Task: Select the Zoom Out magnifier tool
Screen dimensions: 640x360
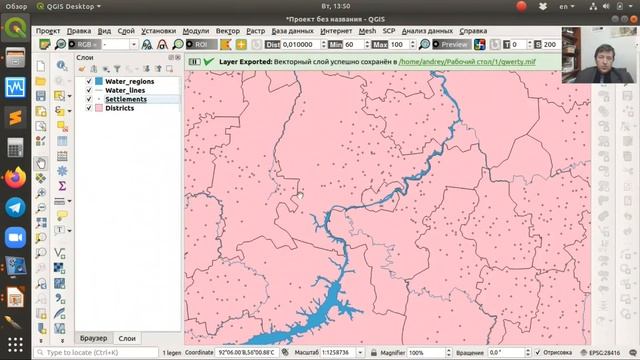Action: [41, 208]
